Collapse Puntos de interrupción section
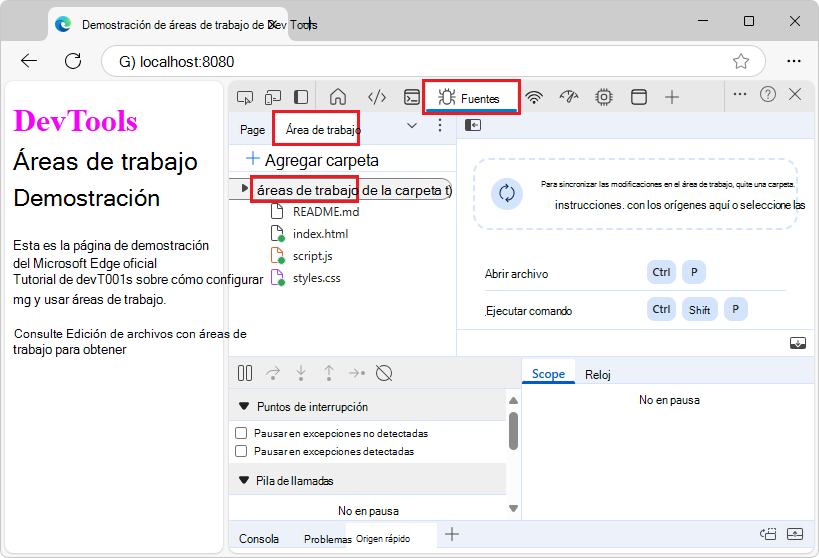 click(x=243, y=406)
